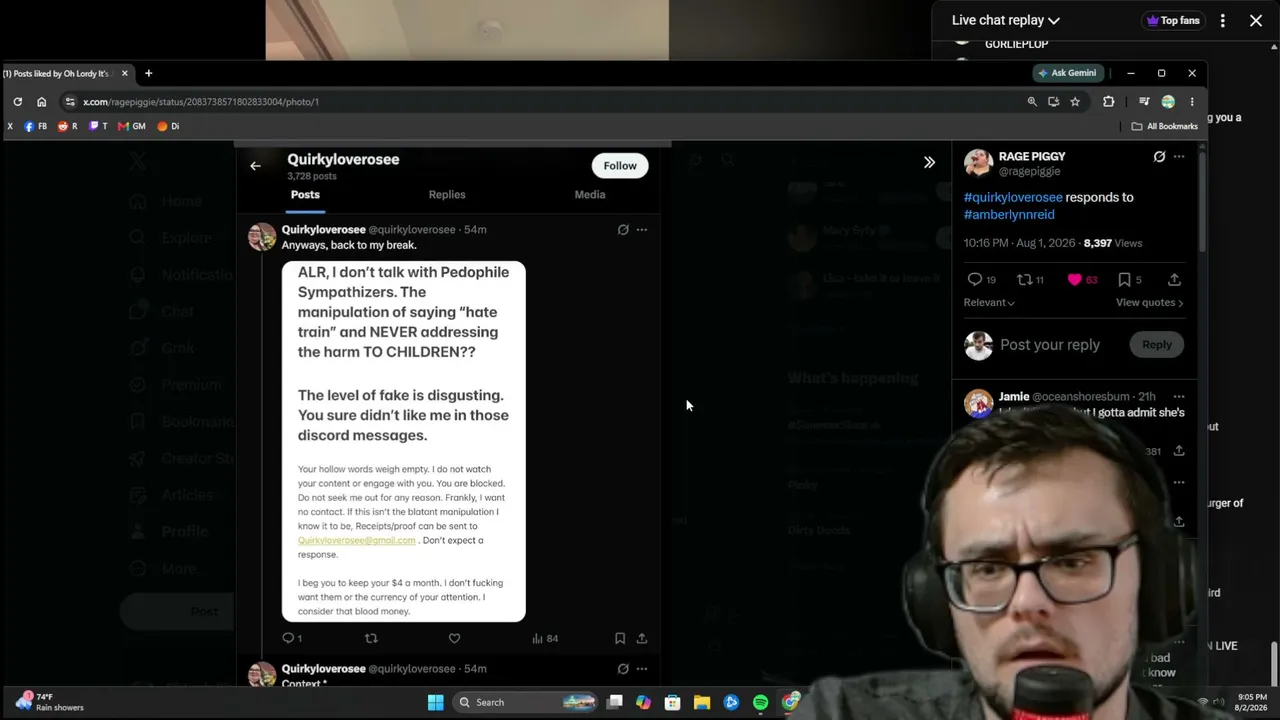
Task: Open Spotify from the taskbar
Action: 761,702
